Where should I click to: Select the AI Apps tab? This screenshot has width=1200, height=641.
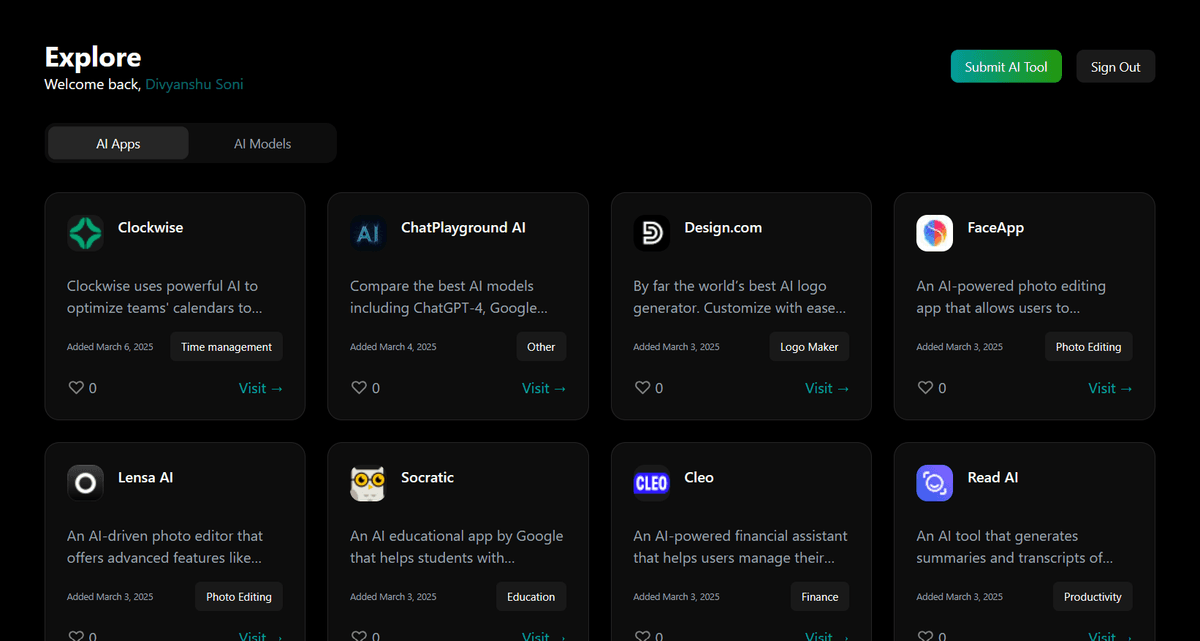tap(118, 143)
